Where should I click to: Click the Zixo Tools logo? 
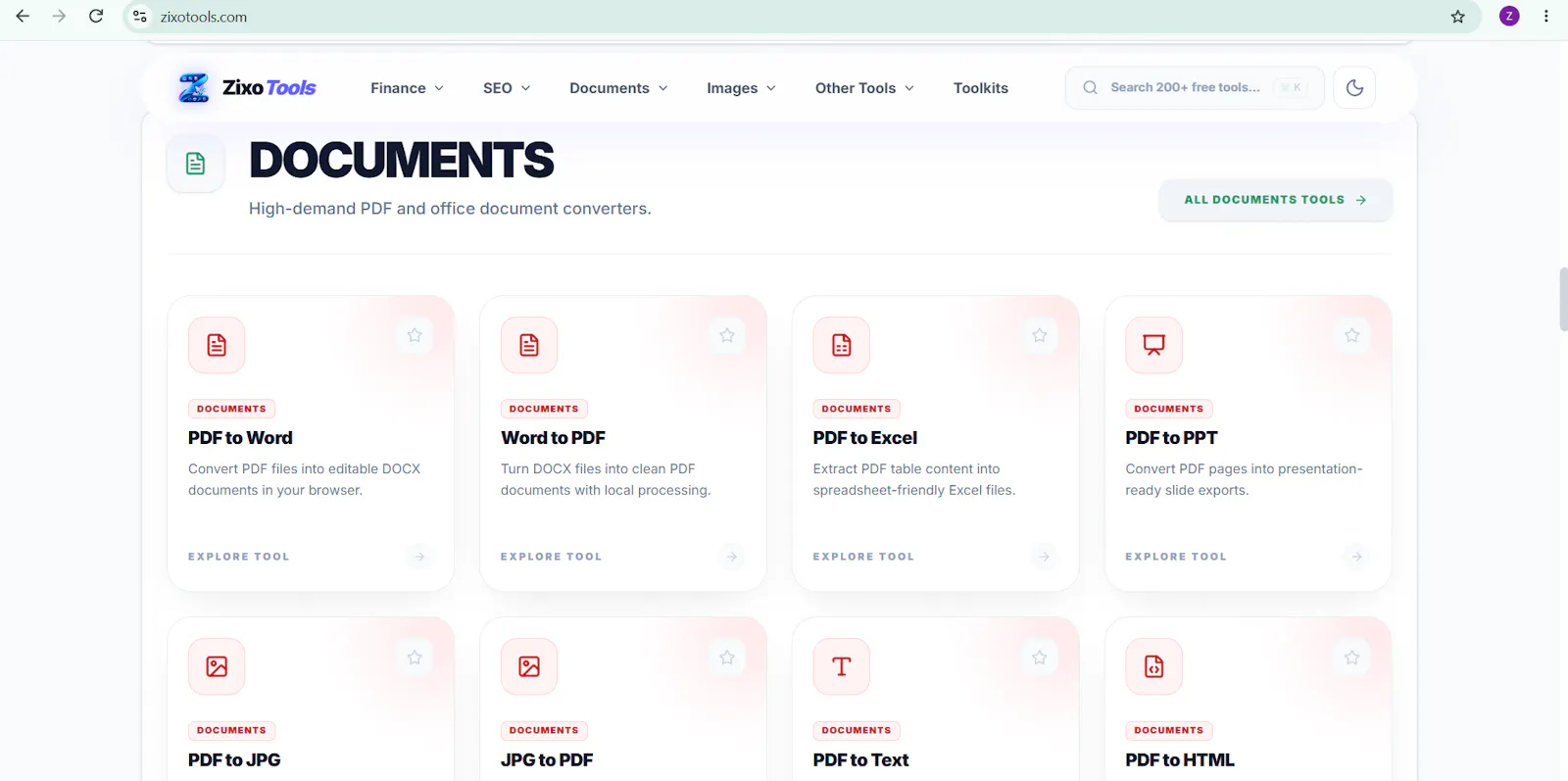247,88
